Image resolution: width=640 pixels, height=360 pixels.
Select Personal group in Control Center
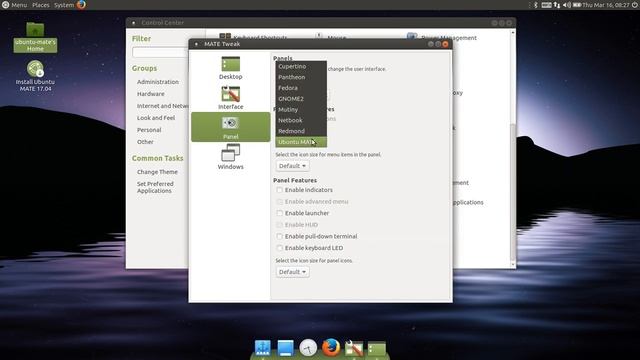point(149,130)
